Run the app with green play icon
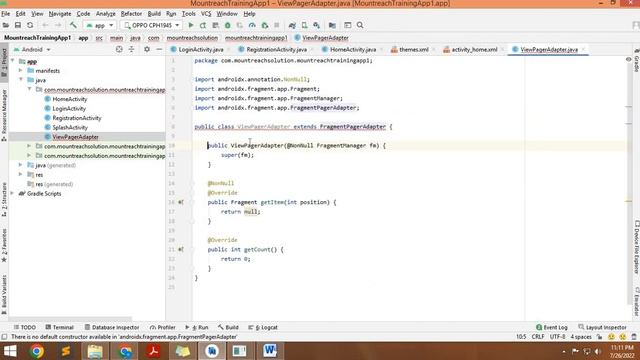This screenshot has width=640, height=360. tap(191, 25)
